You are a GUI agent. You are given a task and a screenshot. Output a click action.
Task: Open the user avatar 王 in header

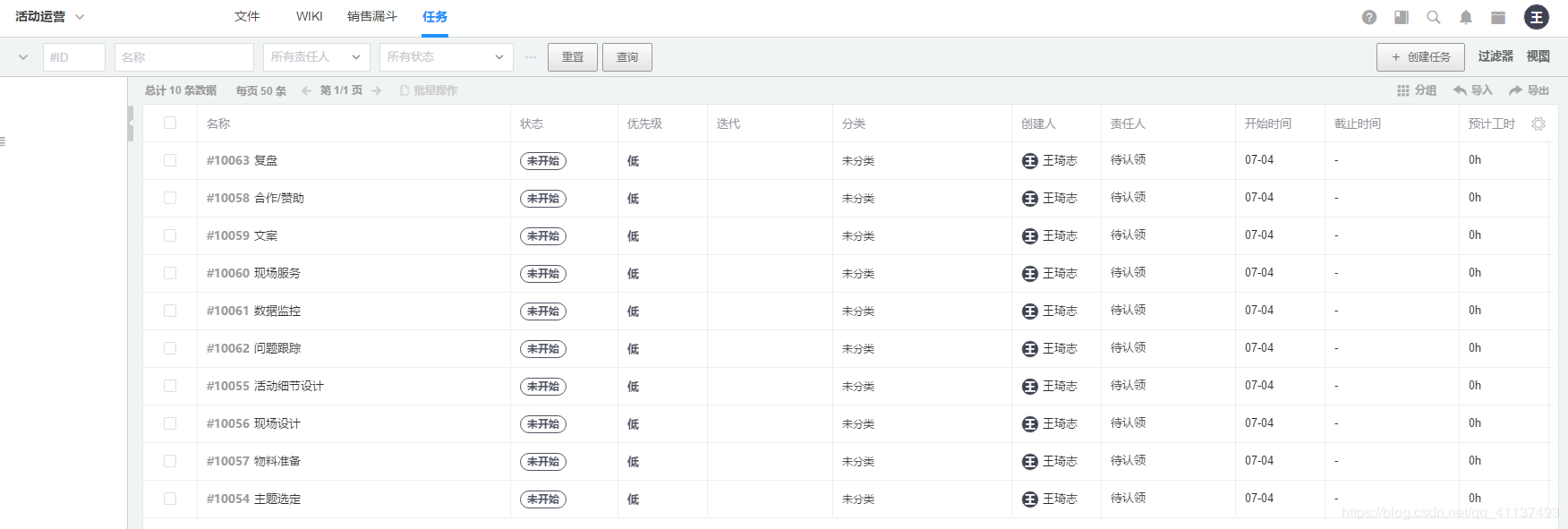1537,17
